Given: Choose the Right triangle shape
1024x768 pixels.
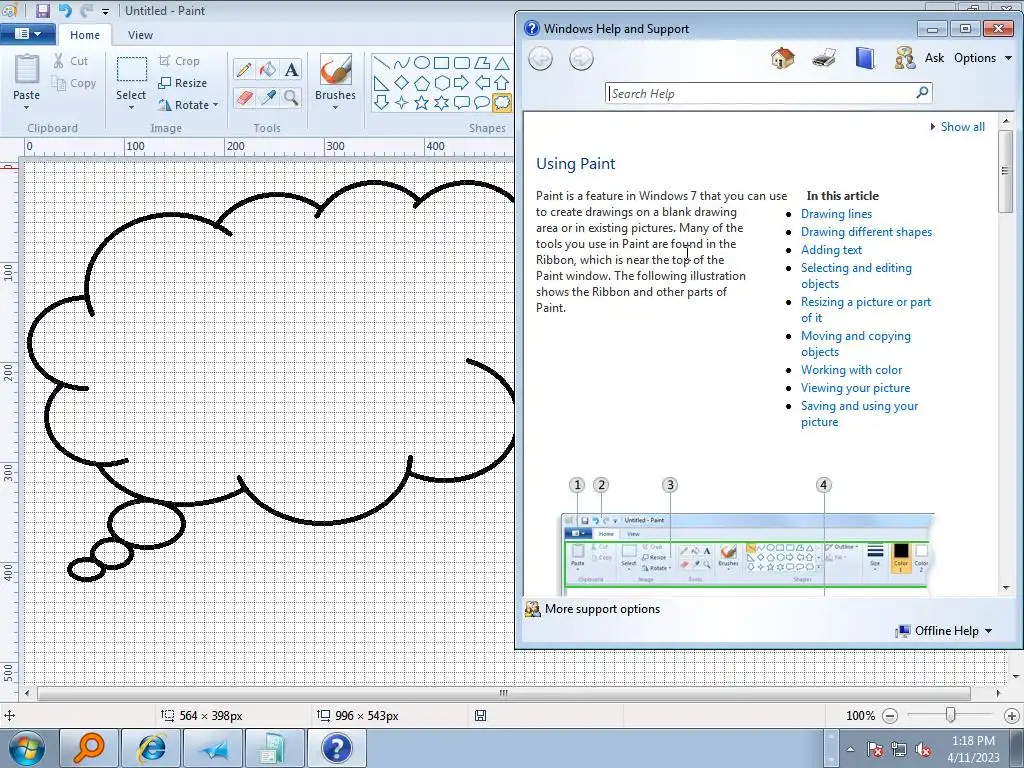Looking at the screenshot, I should (x=382, y=83).
